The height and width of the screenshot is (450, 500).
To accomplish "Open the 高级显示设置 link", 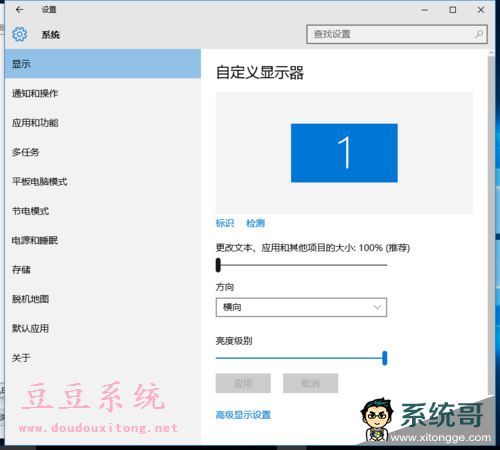I will 243,415.
